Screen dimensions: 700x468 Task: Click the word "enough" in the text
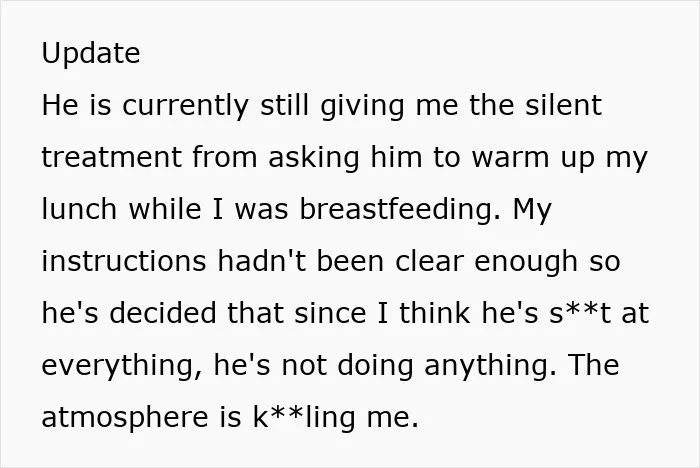[526, 263]
